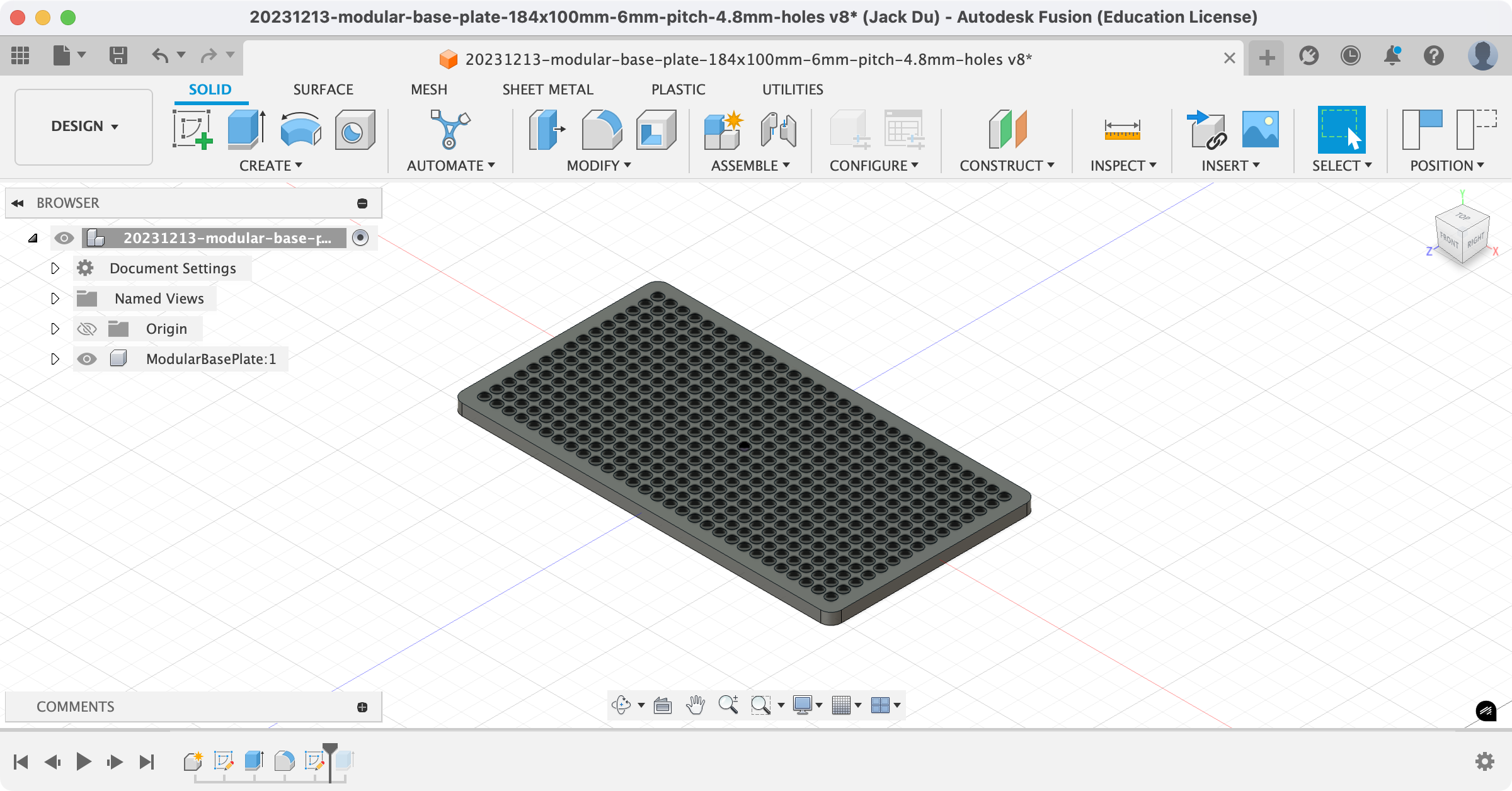Click the Insert Canvas image icon

(1260, 129)
